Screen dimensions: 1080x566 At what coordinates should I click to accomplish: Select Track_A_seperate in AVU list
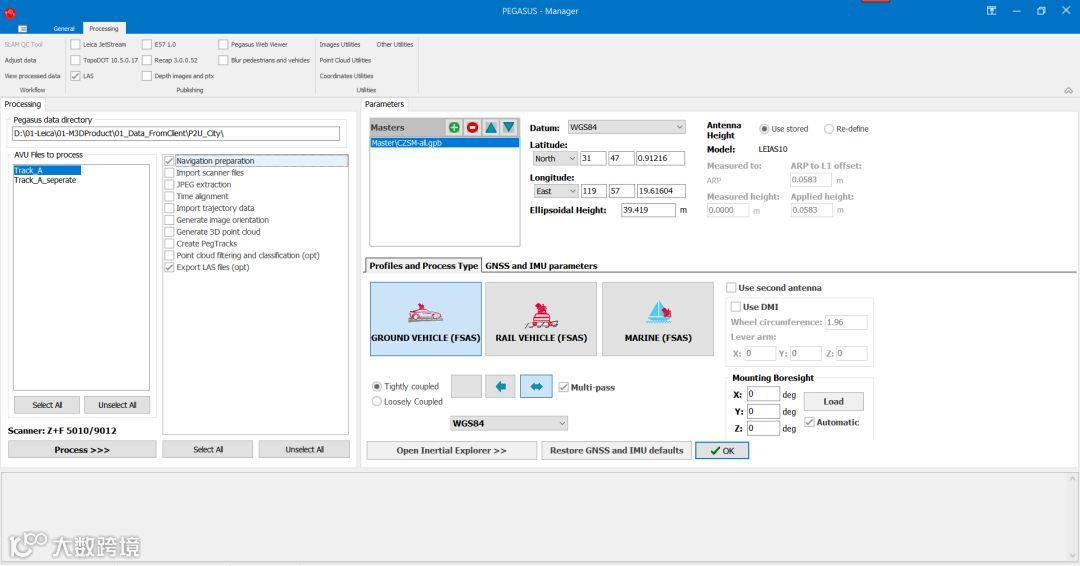click(x=45, y=180)
